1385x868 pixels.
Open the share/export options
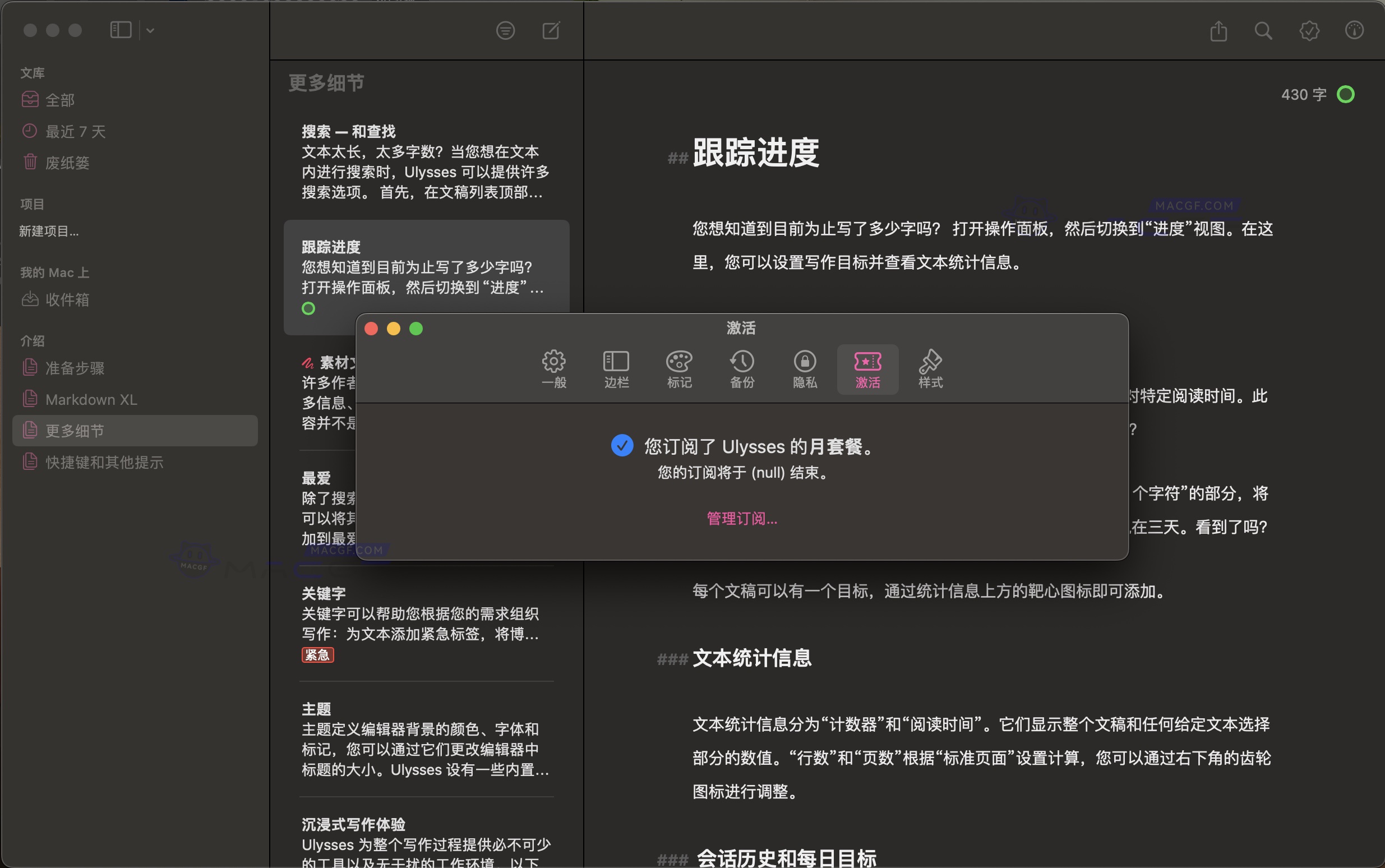pyautogui.click(x=1218, y=31)
